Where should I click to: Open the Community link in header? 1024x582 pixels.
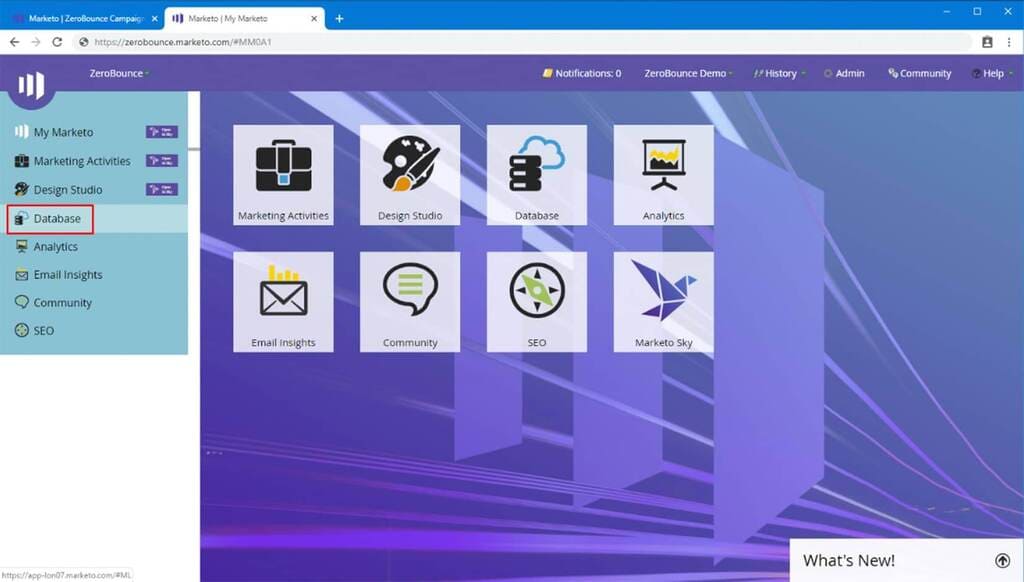click(x=920, y=73)
